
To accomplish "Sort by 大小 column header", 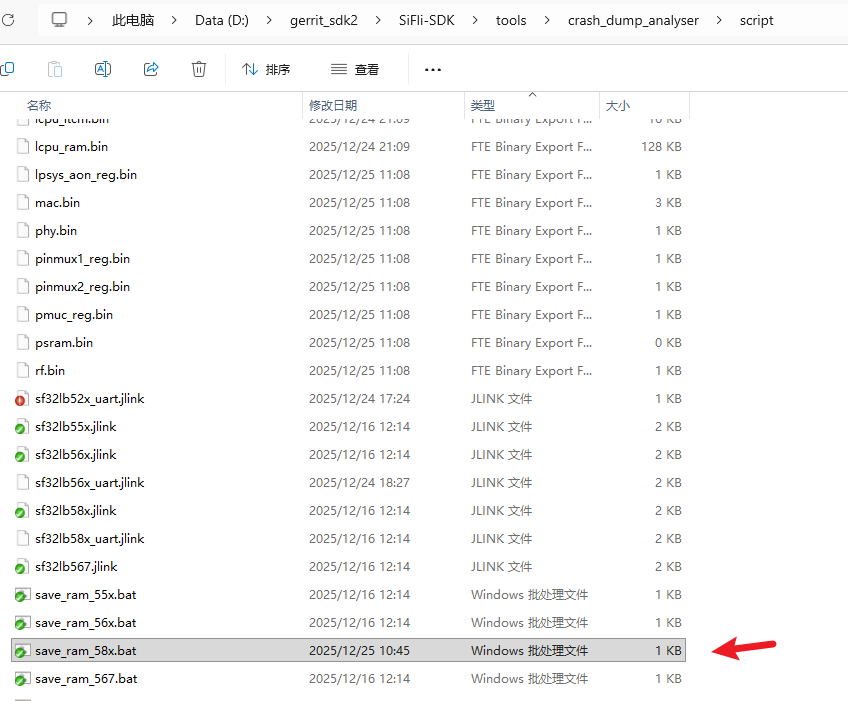I will (617, 105).
